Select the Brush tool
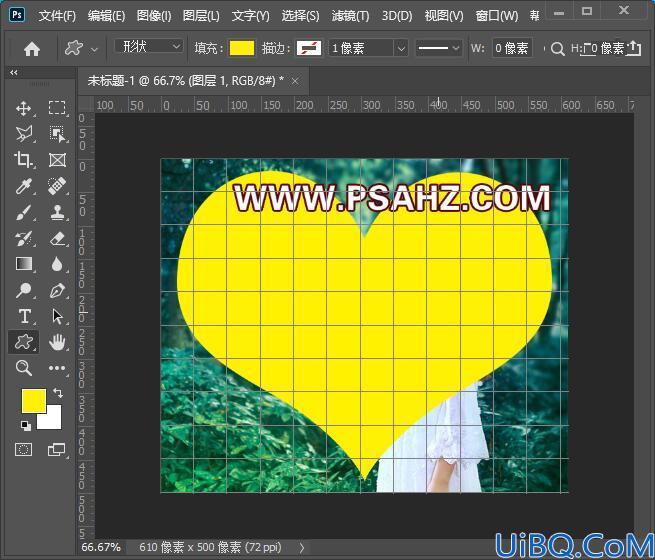The image size is (655, 560). coord(23,213)
